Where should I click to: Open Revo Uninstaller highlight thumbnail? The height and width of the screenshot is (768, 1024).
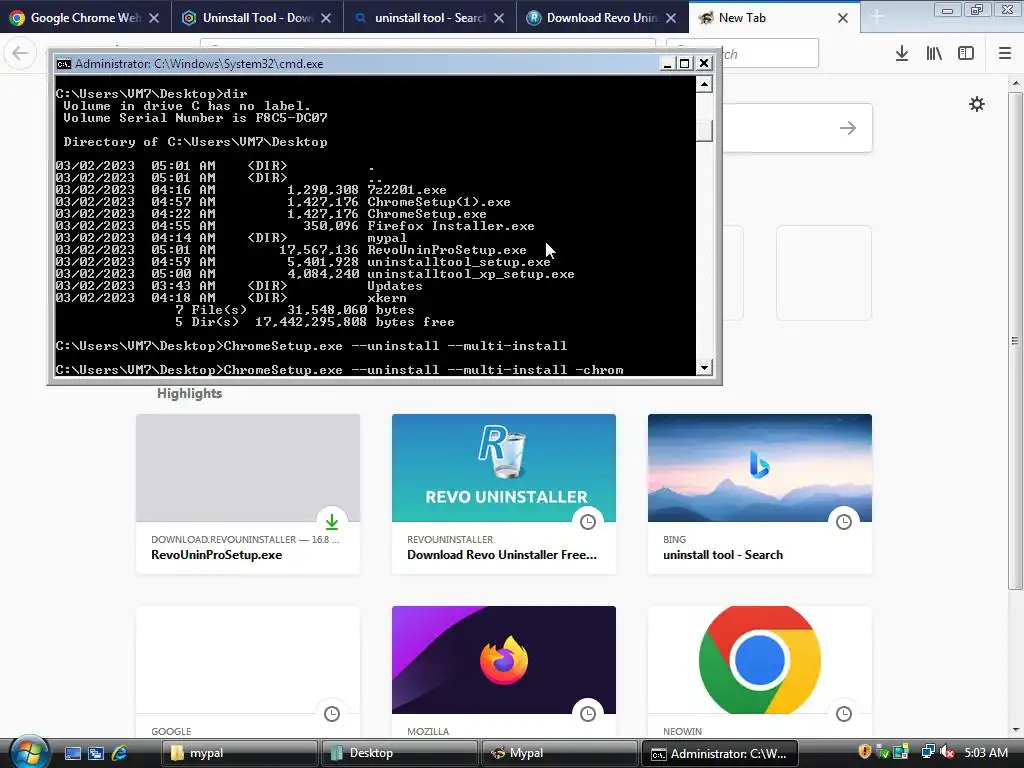(x=504, y=468)
